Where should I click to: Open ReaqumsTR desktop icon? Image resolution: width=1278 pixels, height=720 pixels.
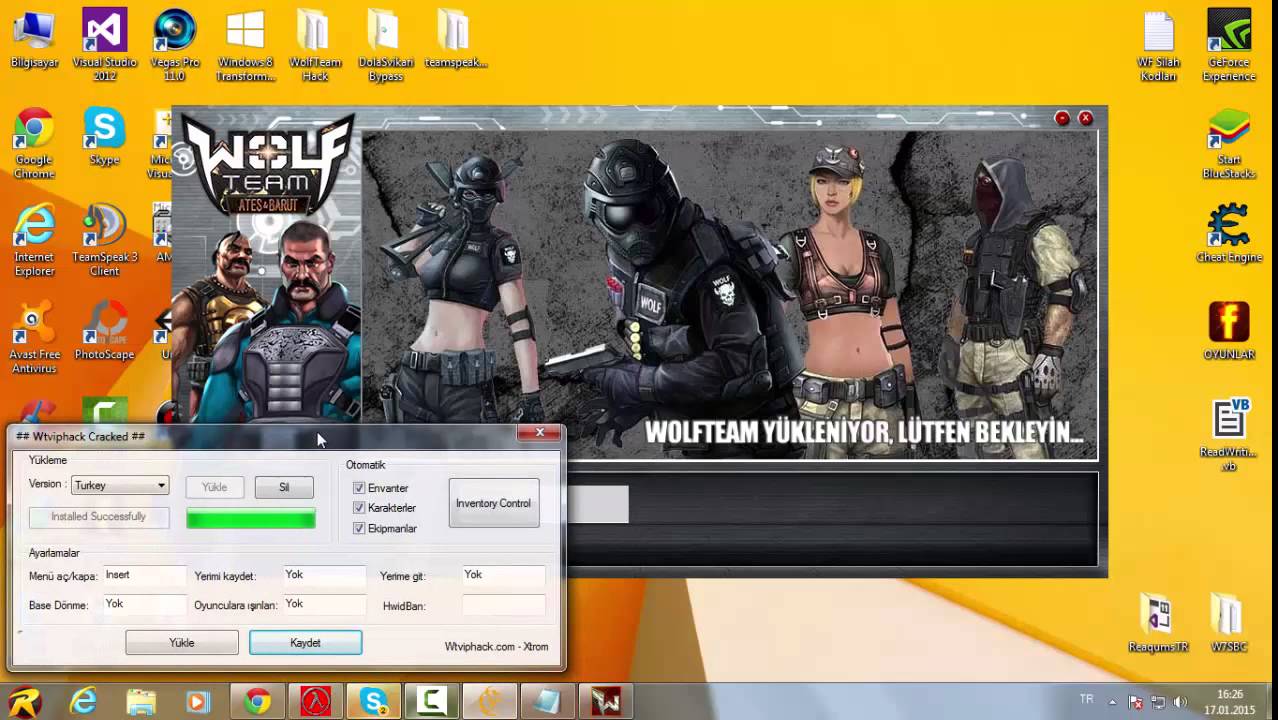pyautogui.click(x=1158, y=624)
